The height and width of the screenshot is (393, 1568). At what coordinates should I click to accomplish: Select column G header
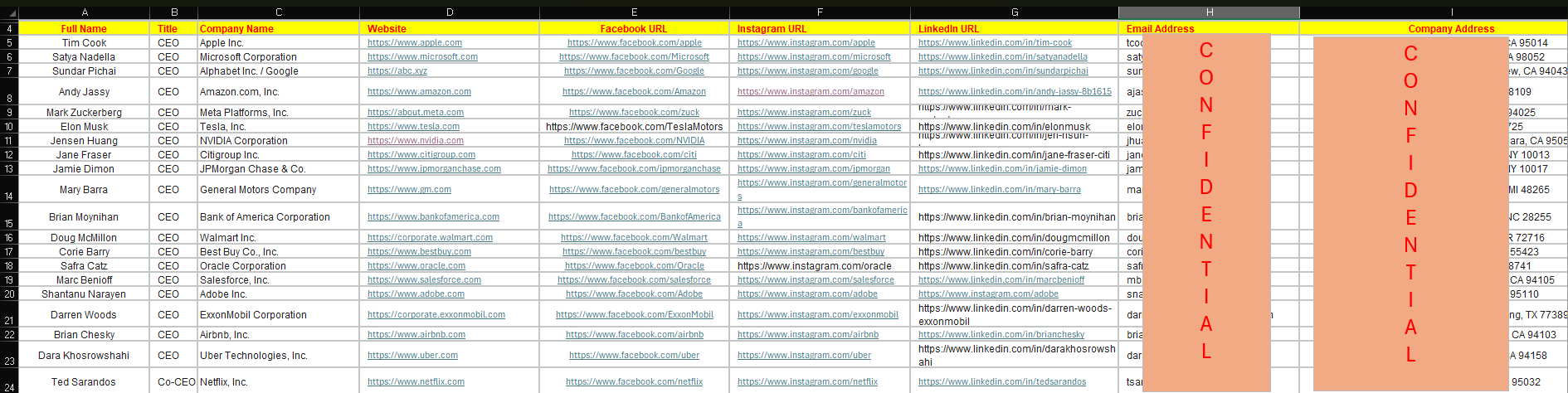click(x=1015, y=12)
